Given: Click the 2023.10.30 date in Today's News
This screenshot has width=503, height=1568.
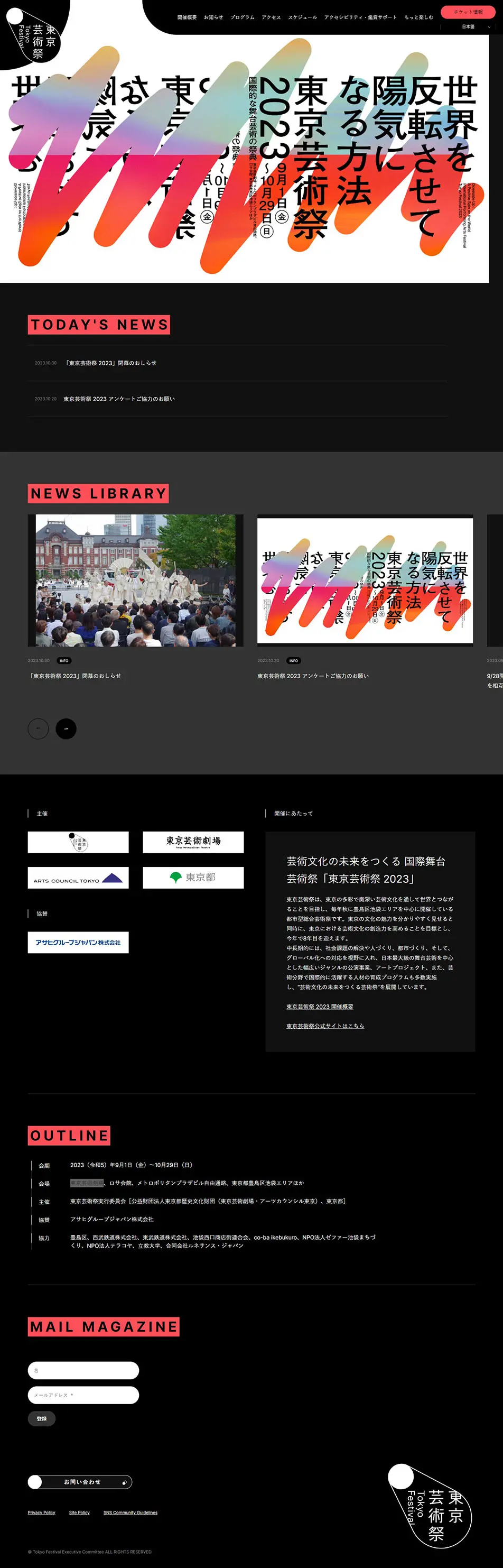Looking at the screenshot, I should click(45, 363).
